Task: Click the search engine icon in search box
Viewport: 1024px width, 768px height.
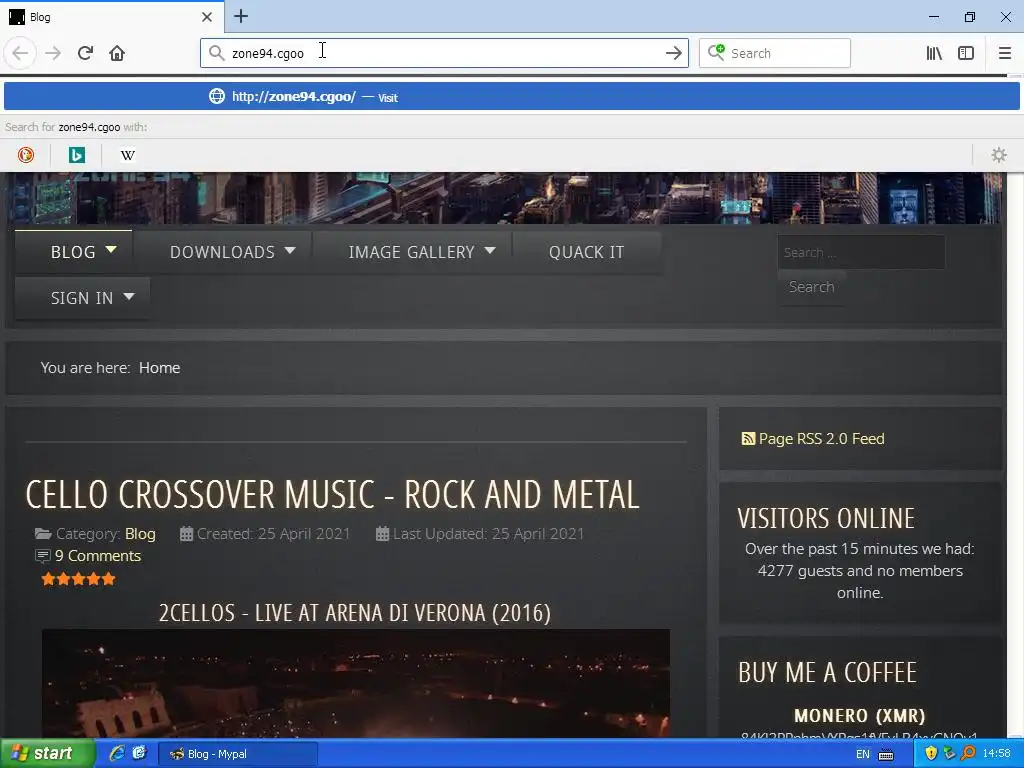Action: 716,52
